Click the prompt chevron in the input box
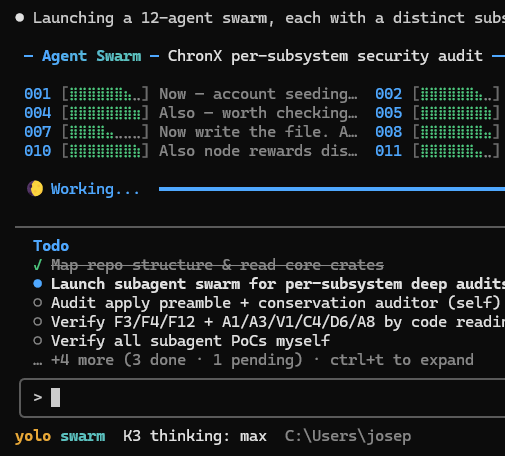The image size is (505, 456). coord(38,397)
